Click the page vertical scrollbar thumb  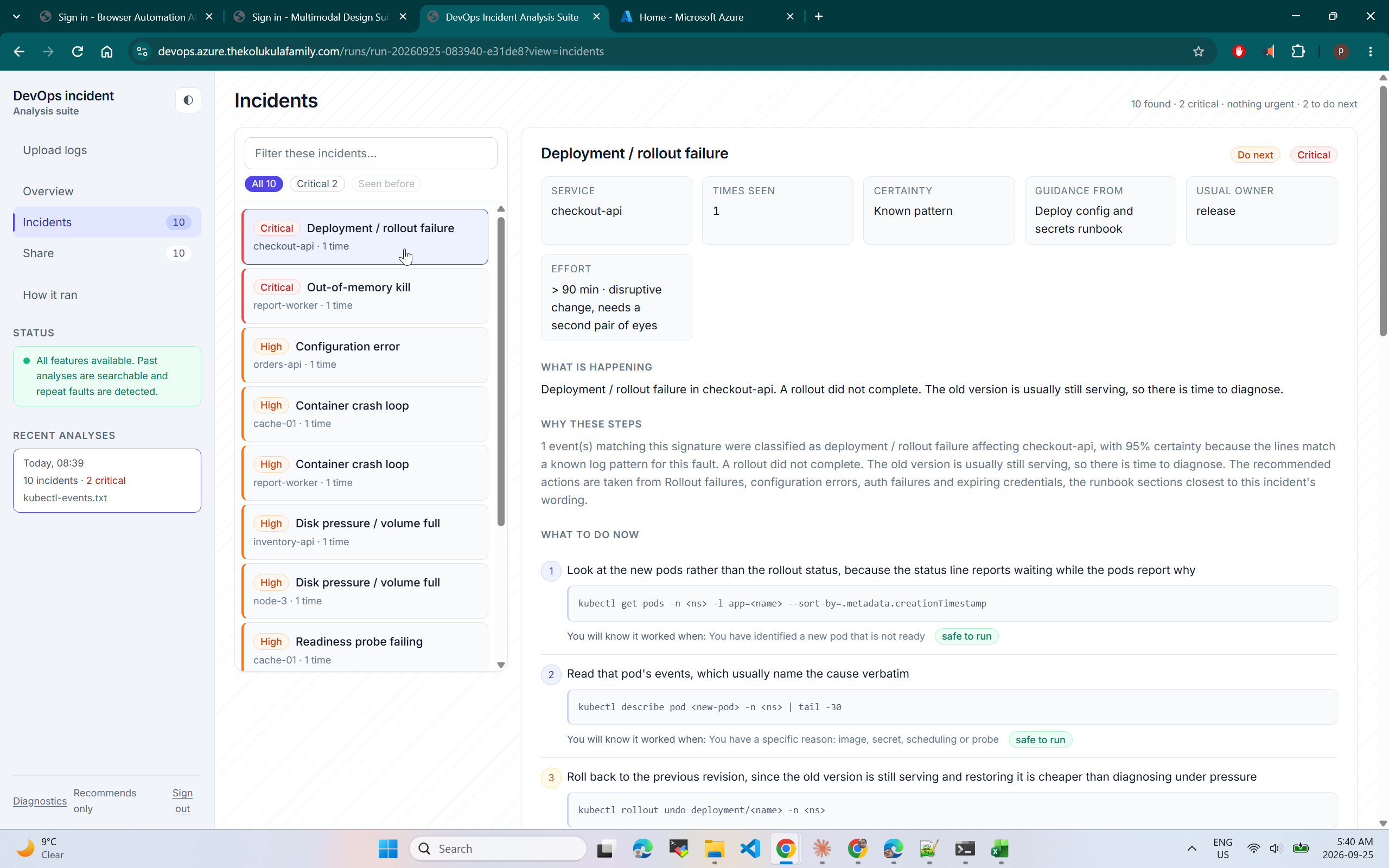coord(1382,211)
